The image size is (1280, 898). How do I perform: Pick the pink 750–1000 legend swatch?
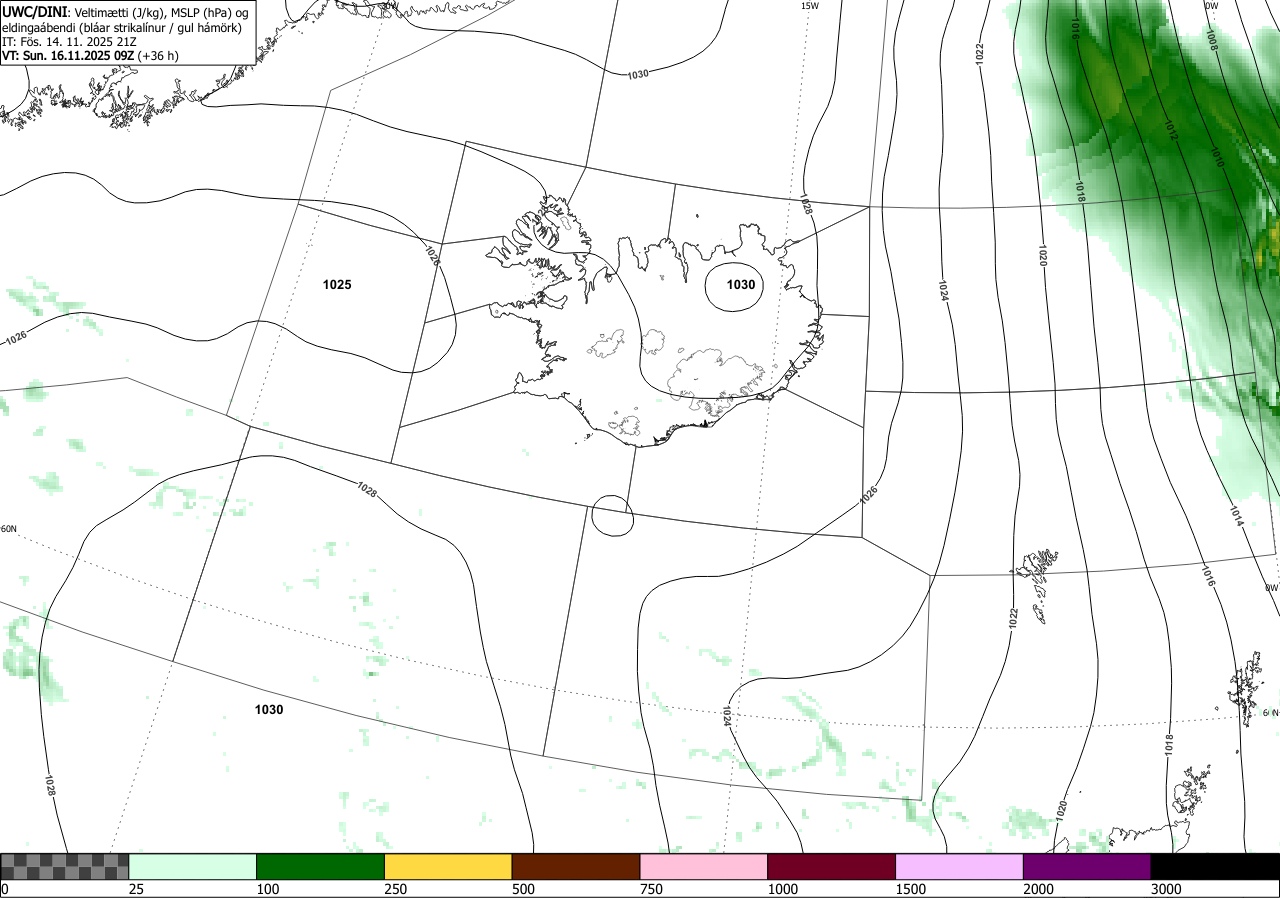704,866
